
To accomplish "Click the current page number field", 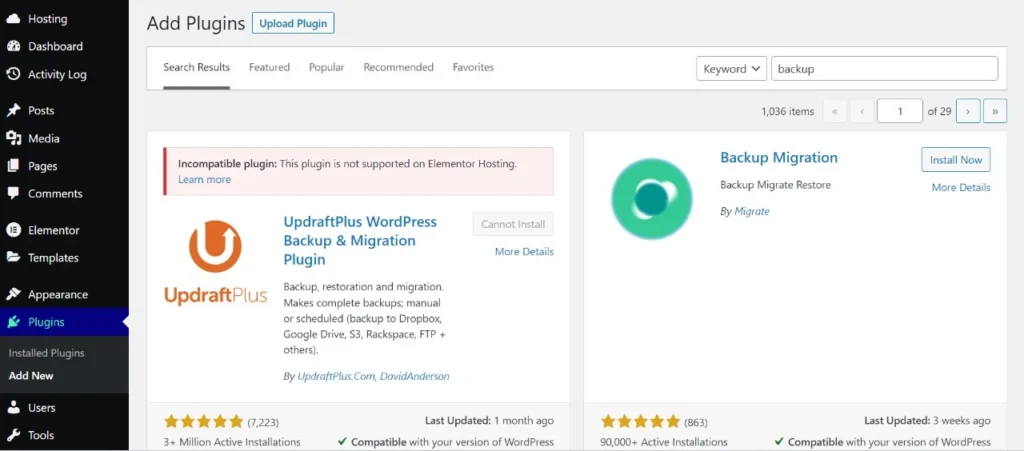I will tap(900, 111).
